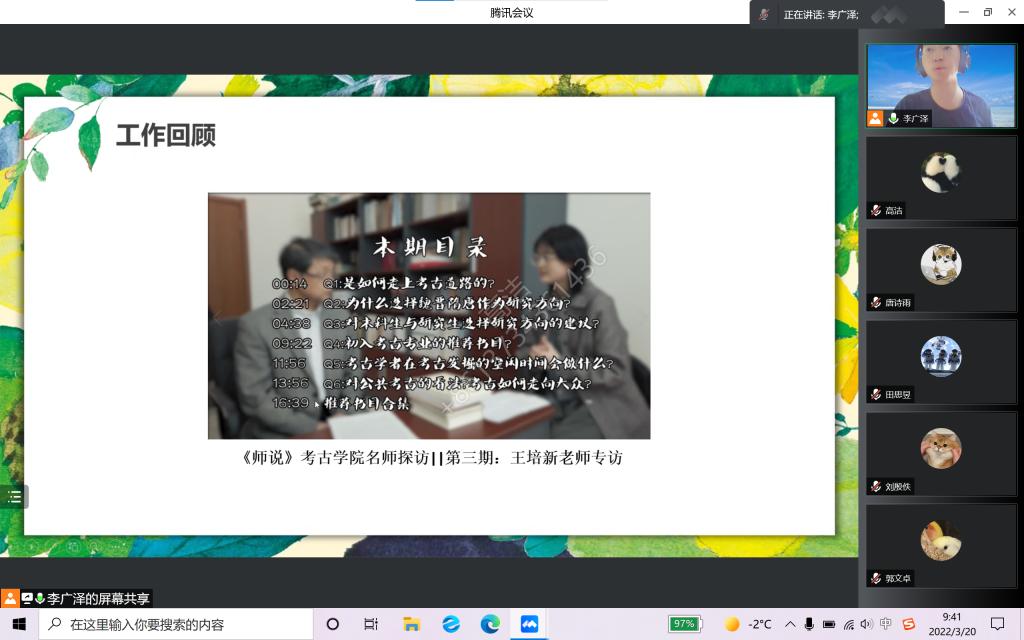Click the orange host icon on 李广泽's video
The image size is (1024, 640).
click(875, 118)
